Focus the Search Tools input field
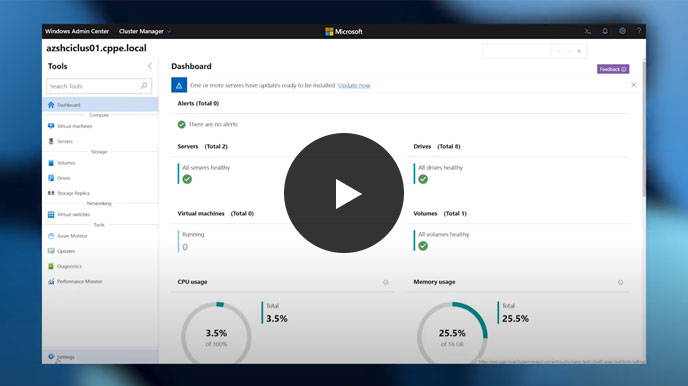Viewport: 688px width, 386px height. click(99, 86)
